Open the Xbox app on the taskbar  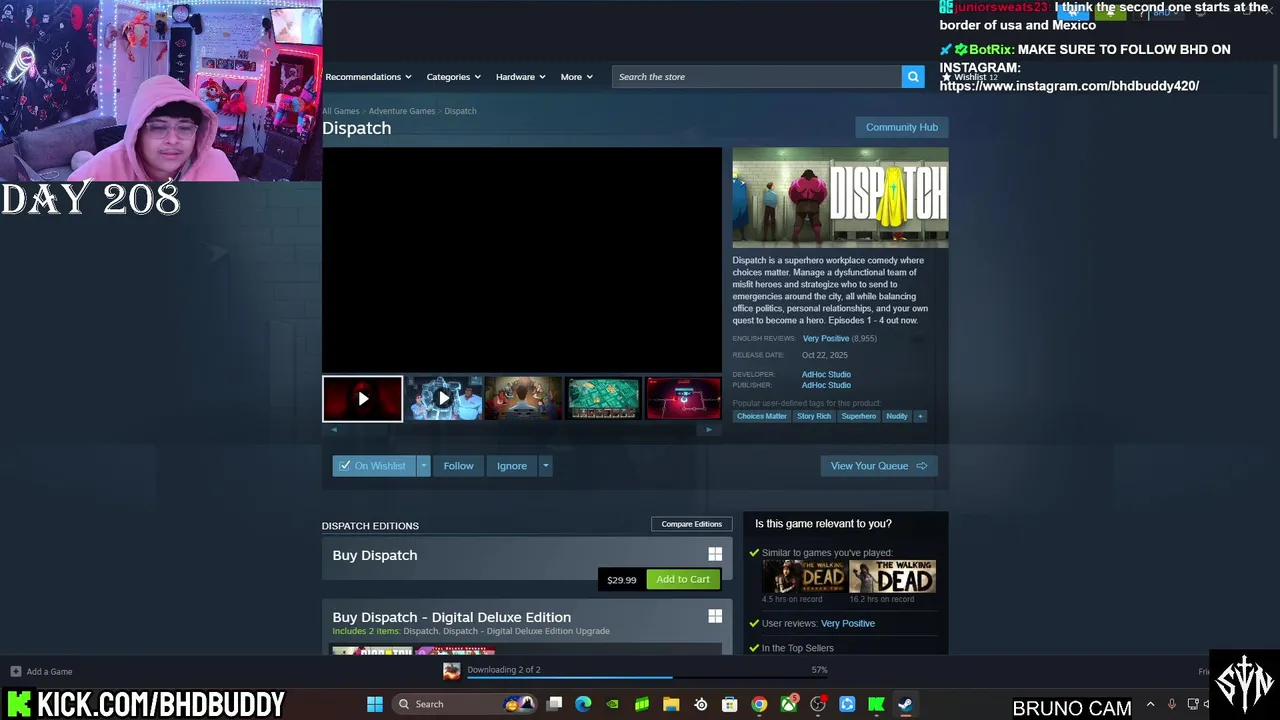tap(789, 704)
